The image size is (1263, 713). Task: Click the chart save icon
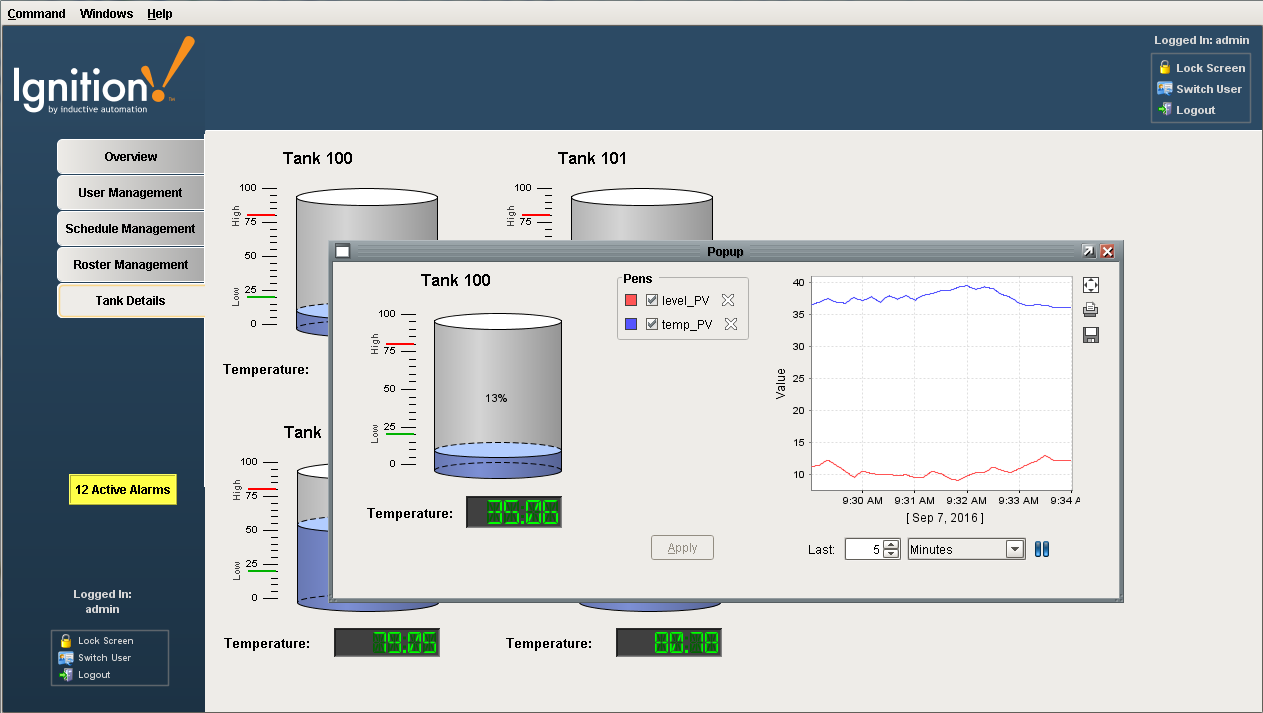click(x=1091, y=335)
